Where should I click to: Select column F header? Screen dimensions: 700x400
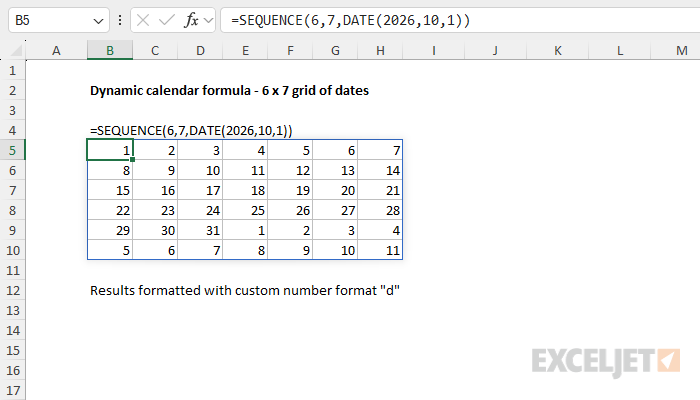click(x=291, y=50)
